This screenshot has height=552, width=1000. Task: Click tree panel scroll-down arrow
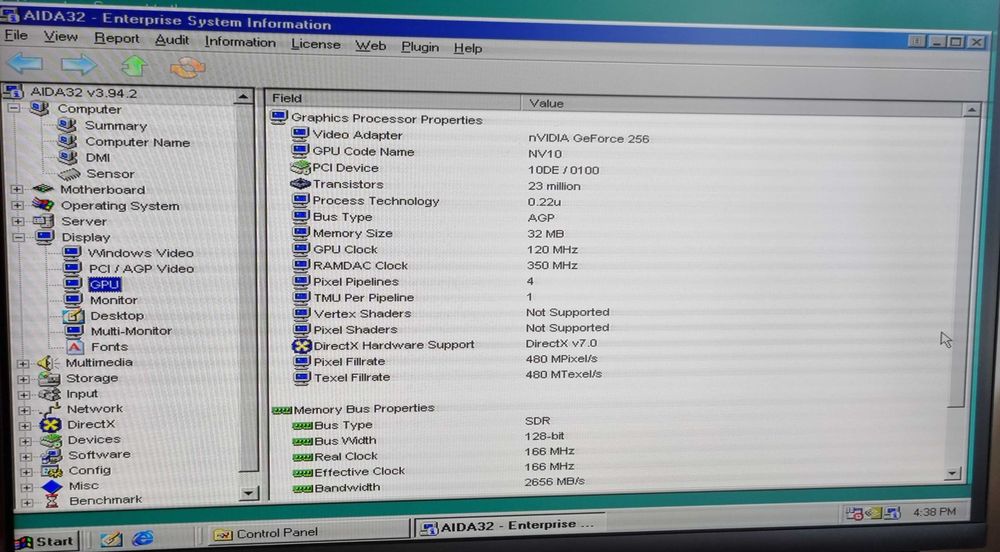tap(248, 493)
